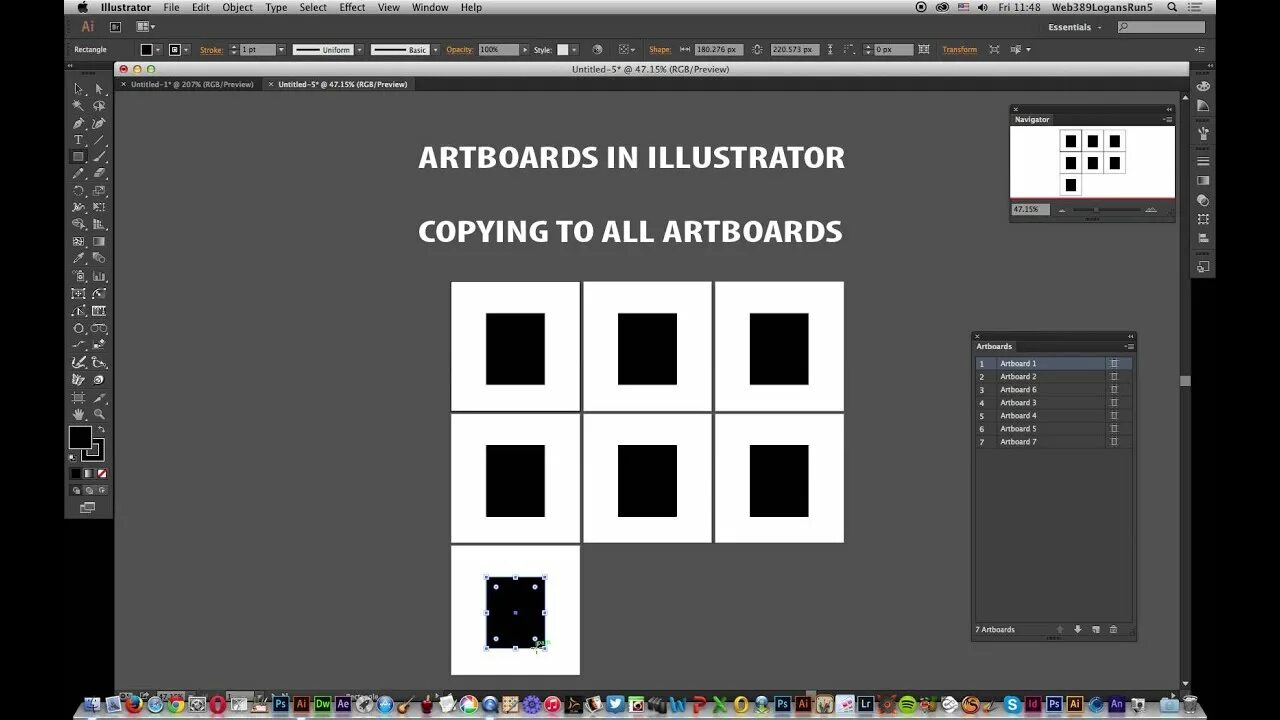Set fill to None in toolbox
Viewport: 1280px width, 720px height.
(x=102, y=473)
